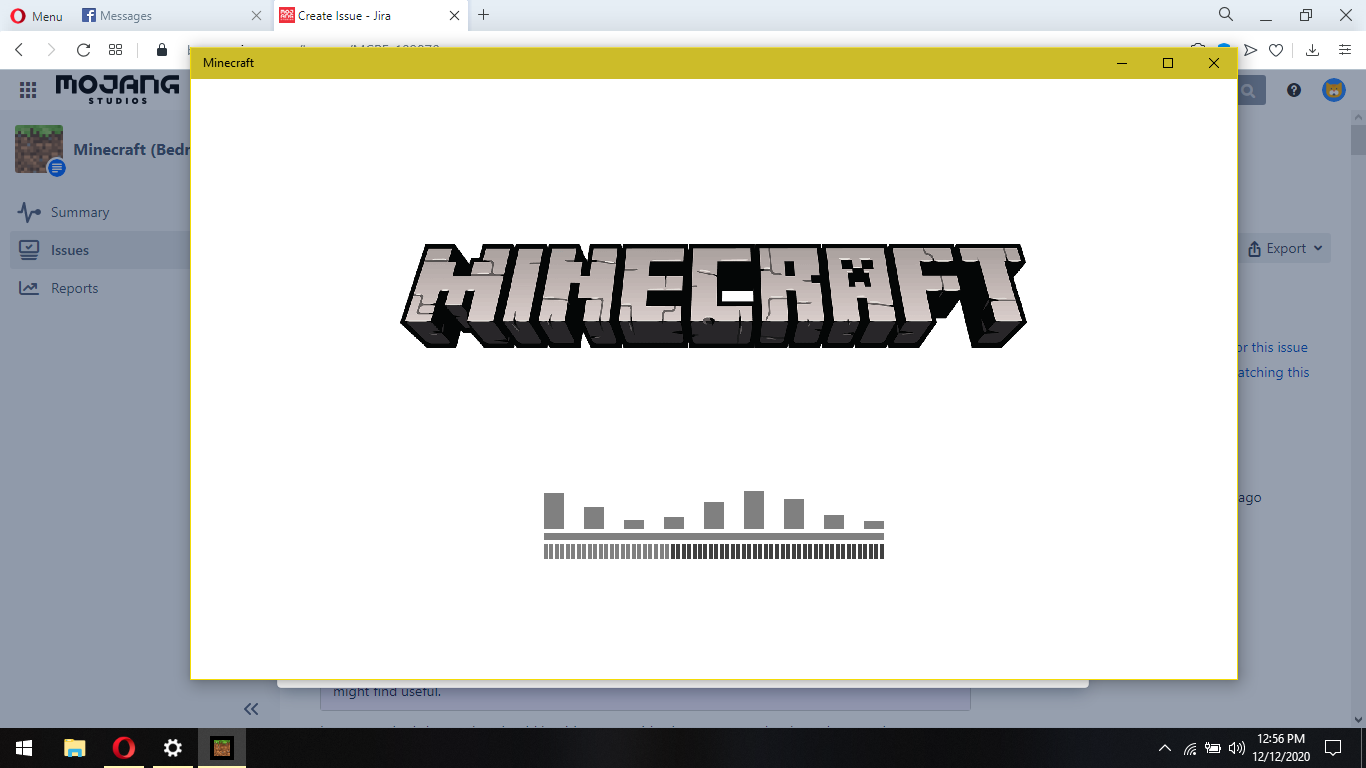Reload the current page

pos(83,50)
